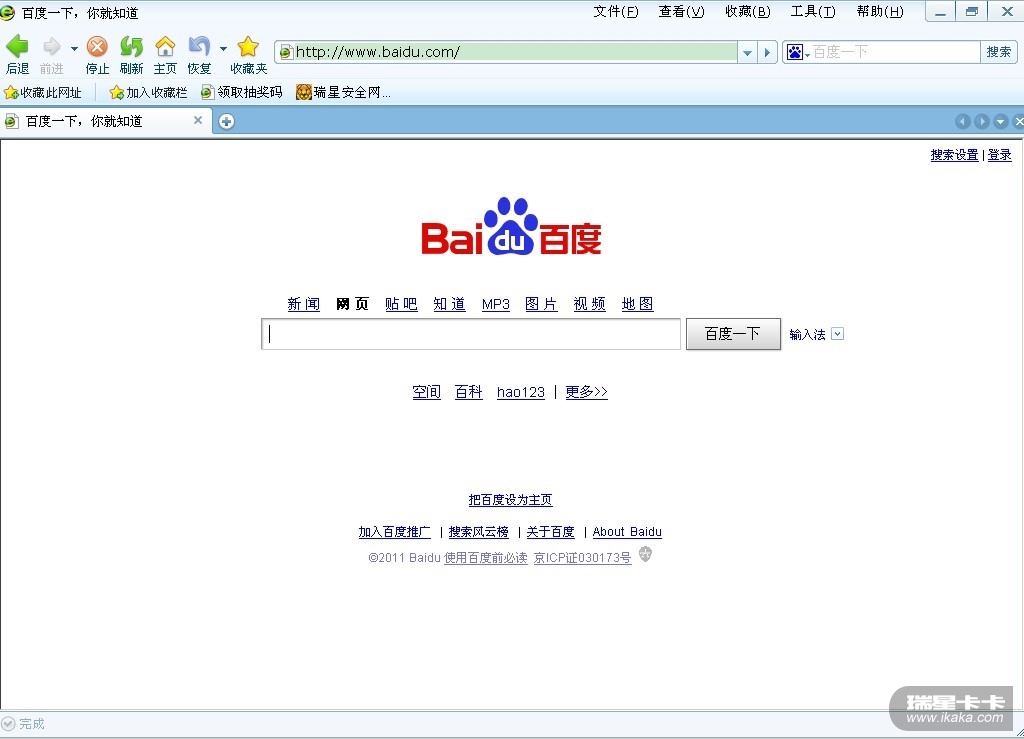1024x739 pixels.
Task: Open the 收藏(B) menu
Action: 748,12
